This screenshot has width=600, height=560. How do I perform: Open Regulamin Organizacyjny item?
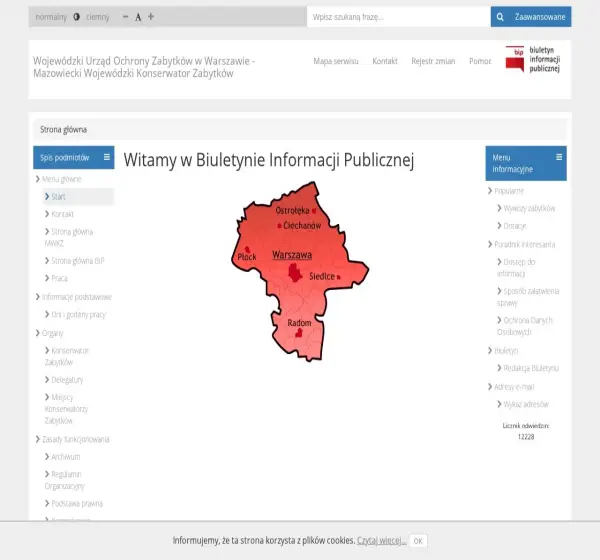[x=65, y=480]
